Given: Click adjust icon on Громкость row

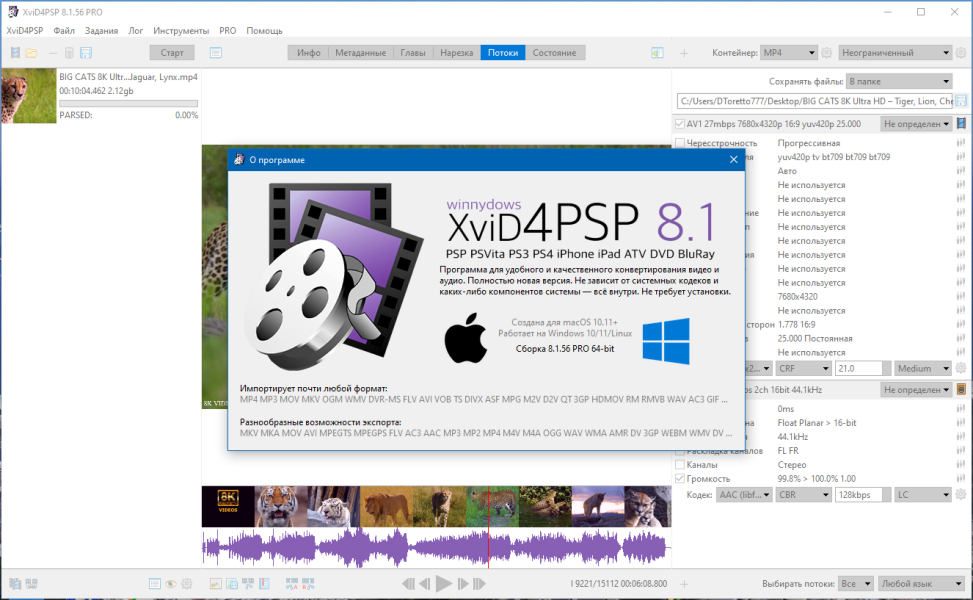Looking at the screenshot, I should tap(961, 478).
